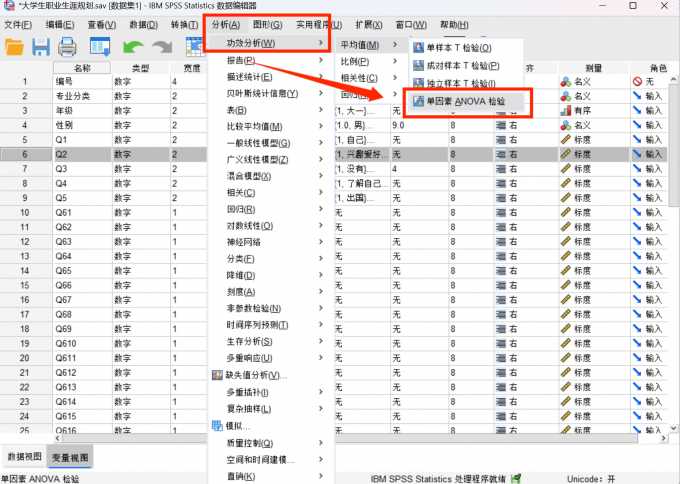Expand the 回归(R) submenu in Analyze menu

click(x=272, y=209)
